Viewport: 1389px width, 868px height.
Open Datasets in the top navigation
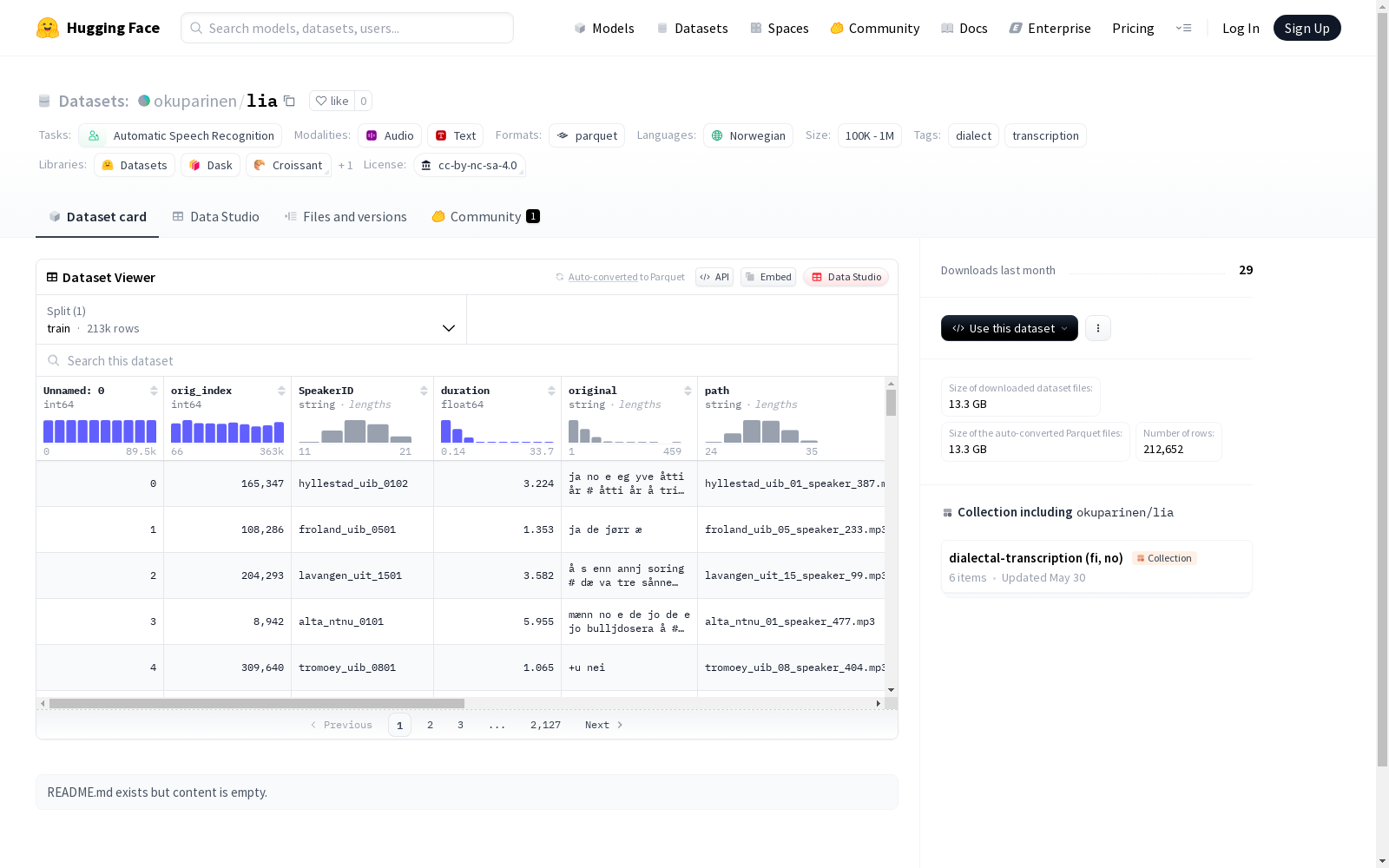tap(693, 28)
